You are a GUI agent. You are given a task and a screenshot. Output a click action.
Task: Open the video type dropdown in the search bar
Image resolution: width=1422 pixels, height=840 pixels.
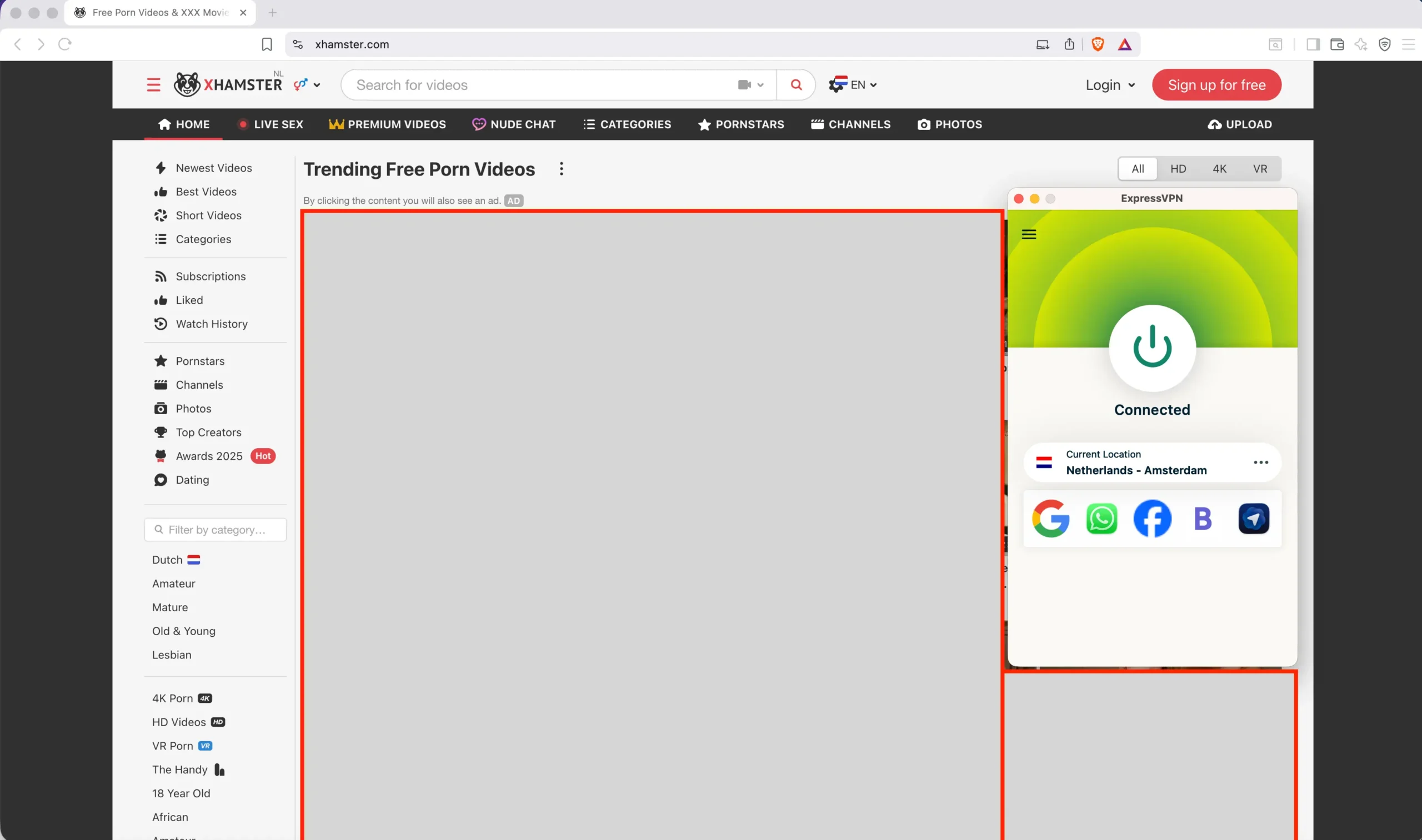pos(750,84)
